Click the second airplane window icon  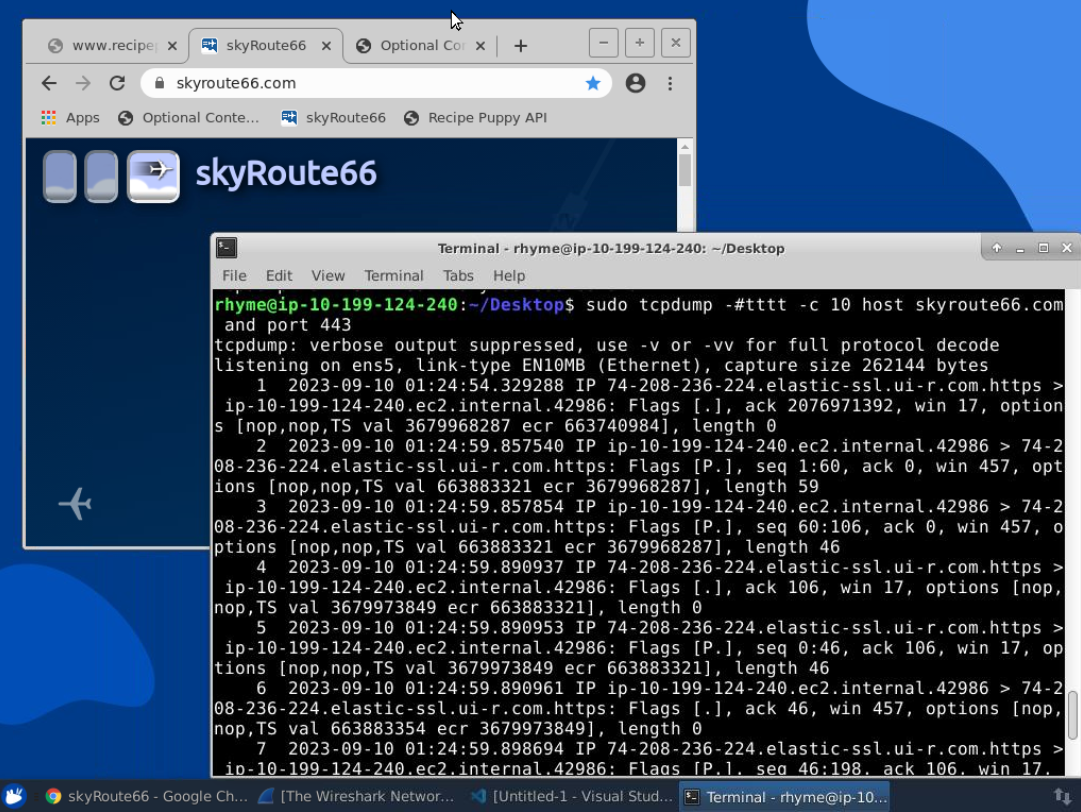[x=101, y=176]
